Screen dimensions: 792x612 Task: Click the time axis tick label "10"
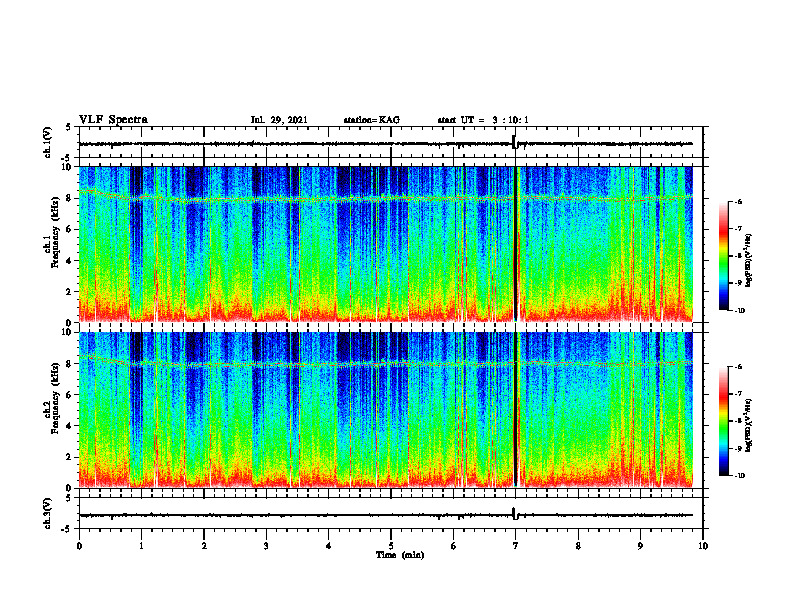click(x=703, y=546)
